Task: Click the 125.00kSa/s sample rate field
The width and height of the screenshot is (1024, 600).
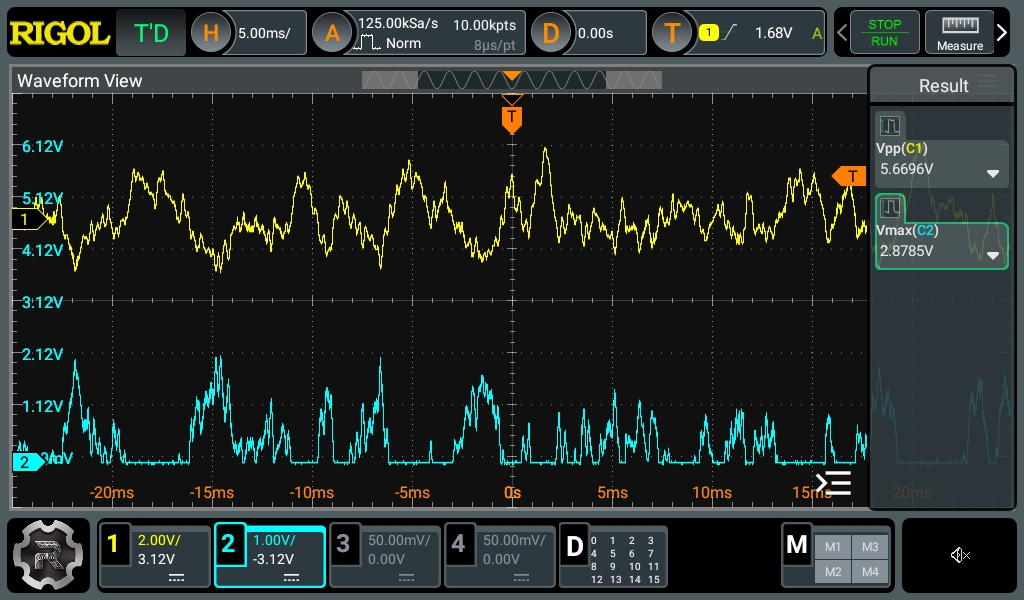Action: click(x=398, y=24)
